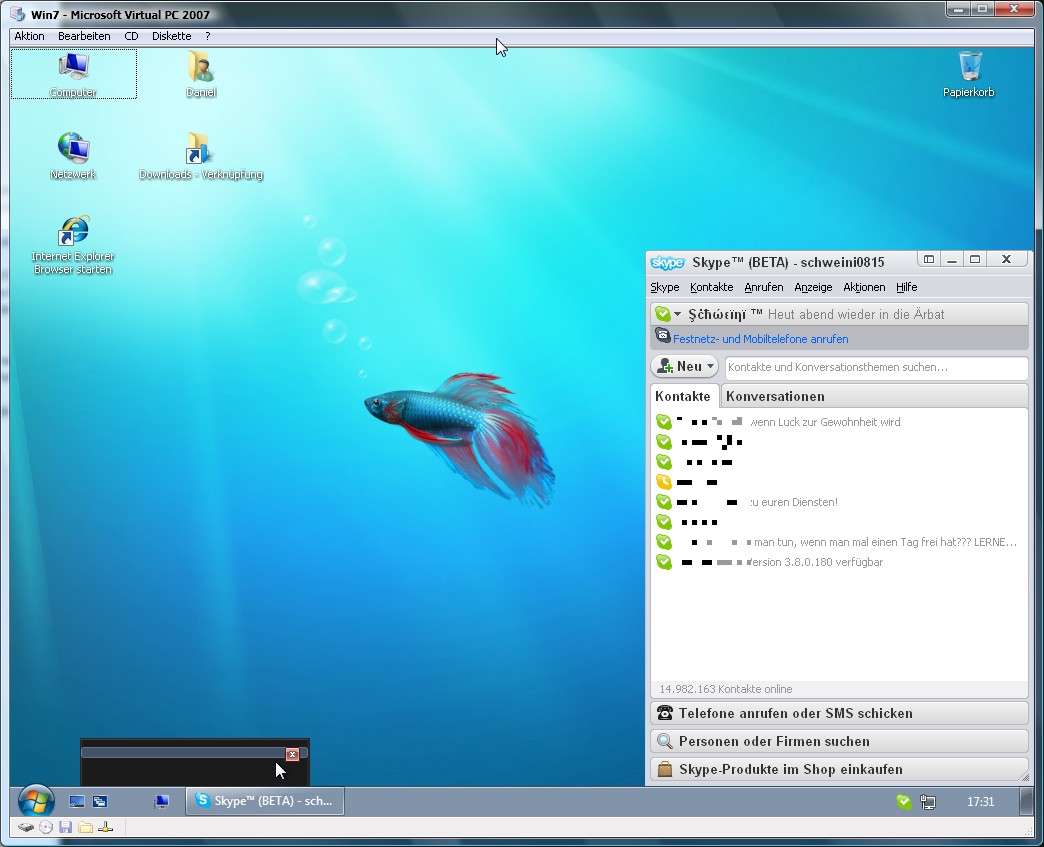This screenshot has width=1044, height=847.
Task: Open the Neu dropdown button
Action: (x=684, y=366)
